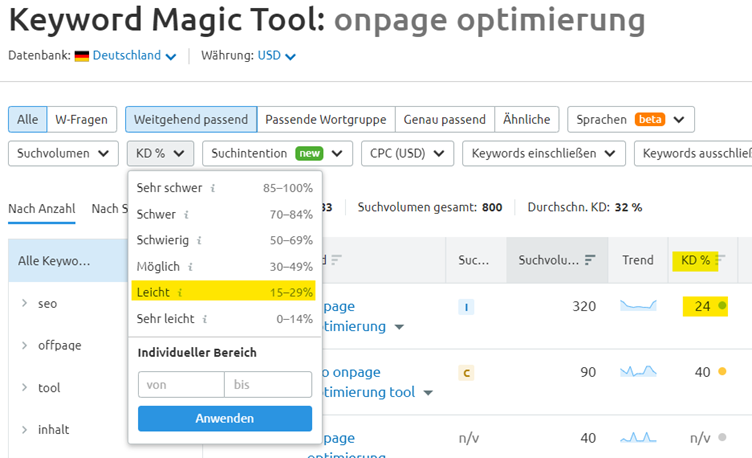The image size is (752, 458).
Task: Sort by the Suchvolumen column icon
Action: click(590, 260)
